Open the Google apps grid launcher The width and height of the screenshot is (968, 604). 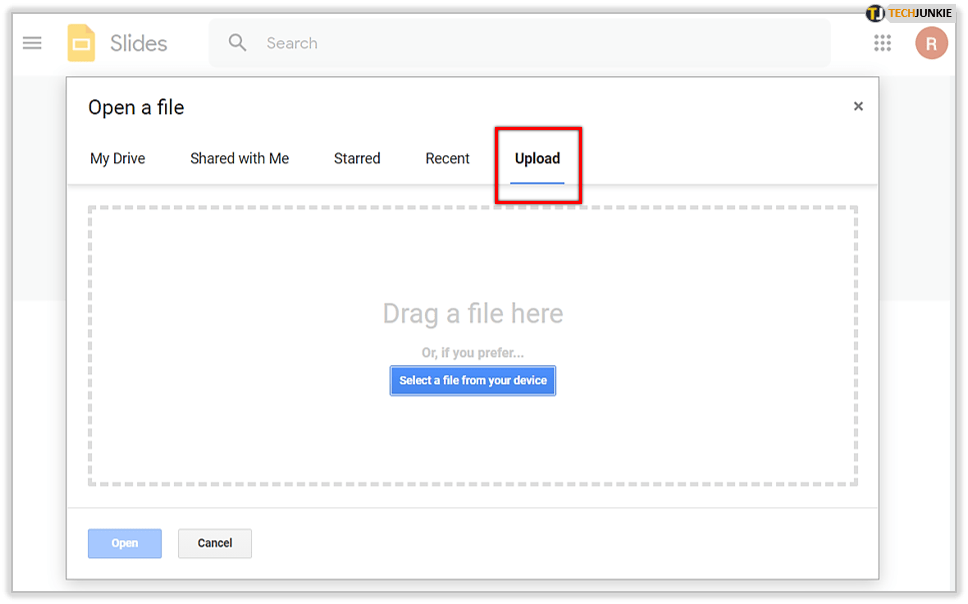tap(882, 43)
